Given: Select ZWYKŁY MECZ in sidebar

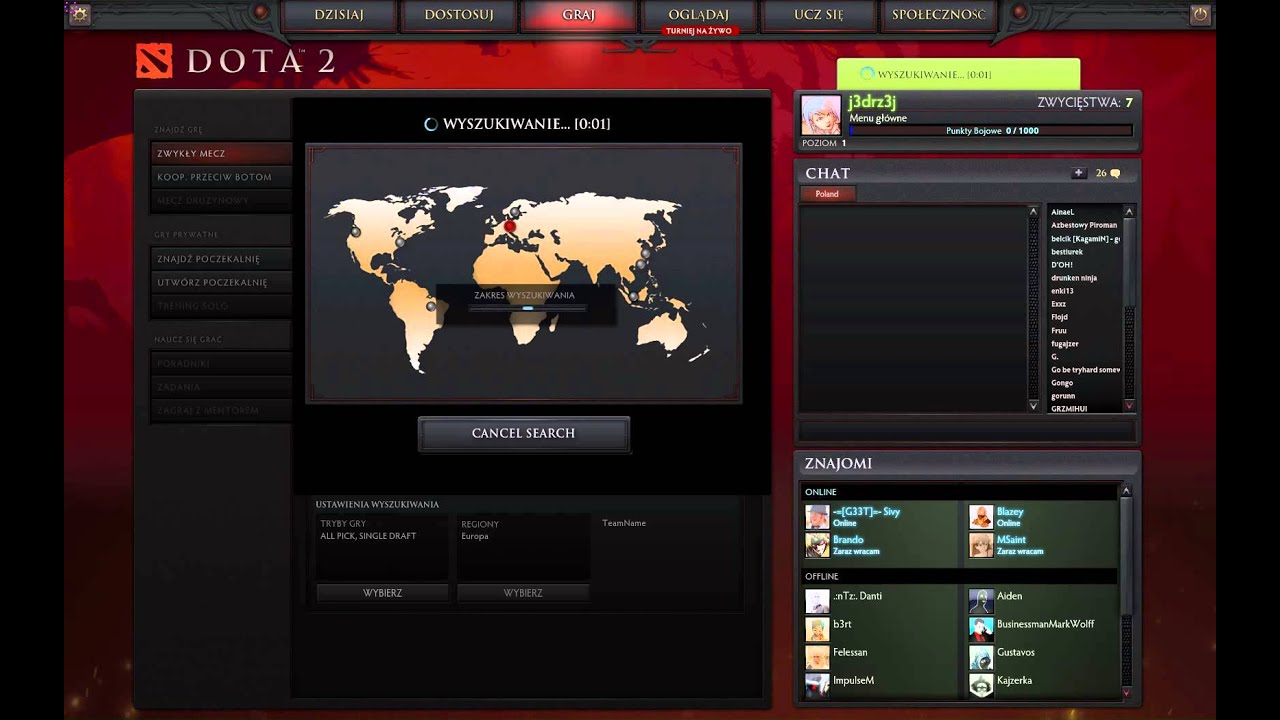Looking at the screenshot, I should click(x=221, y=153).
